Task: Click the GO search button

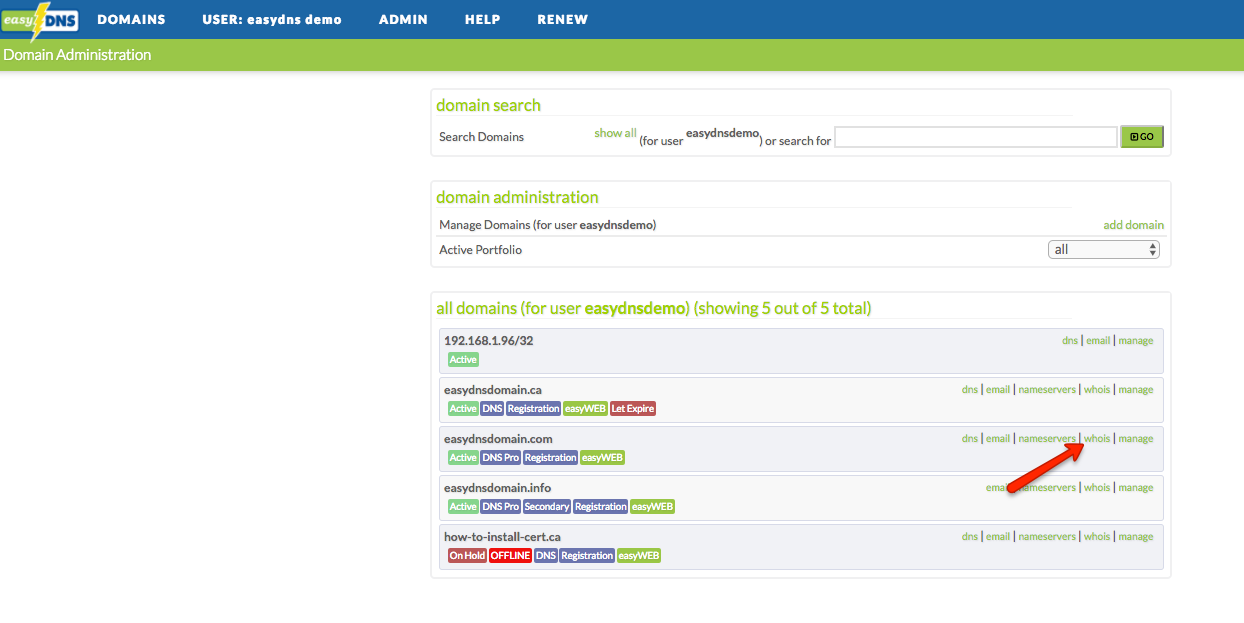Action: (1142, 137)
